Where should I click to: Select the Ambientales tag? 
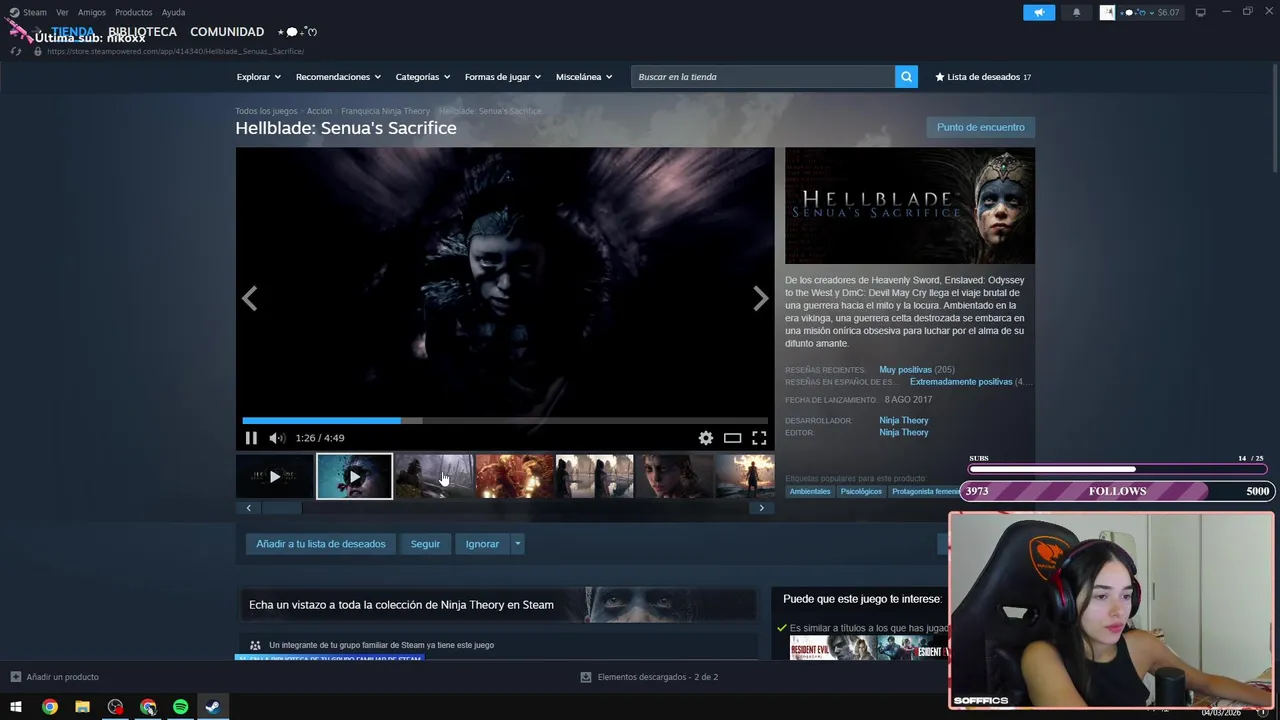[810, 492]
